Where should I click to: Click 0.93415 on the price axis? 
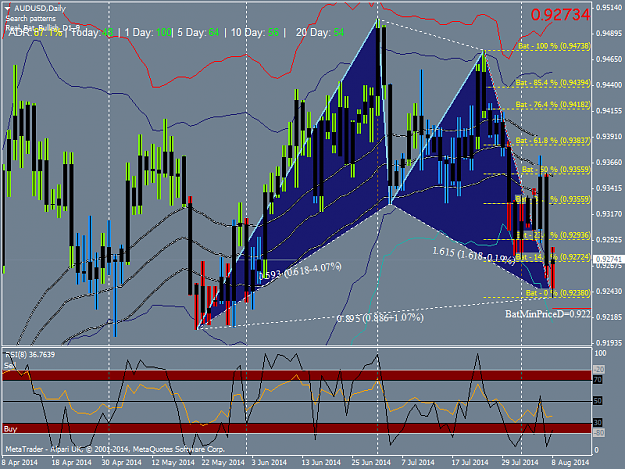point(609,188)
